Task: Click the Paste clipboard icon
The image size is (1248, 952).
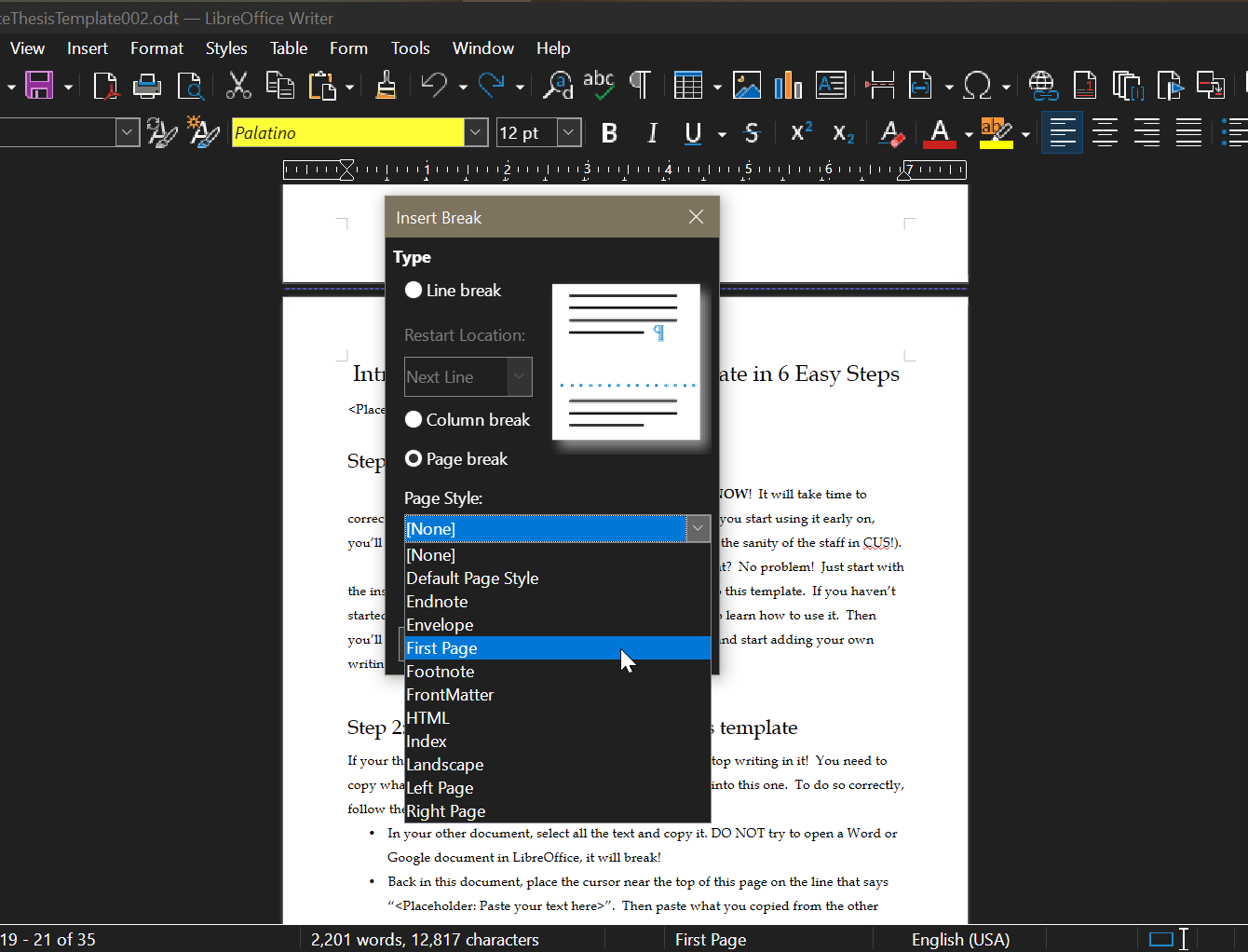Action: click(x=321, y=86)
